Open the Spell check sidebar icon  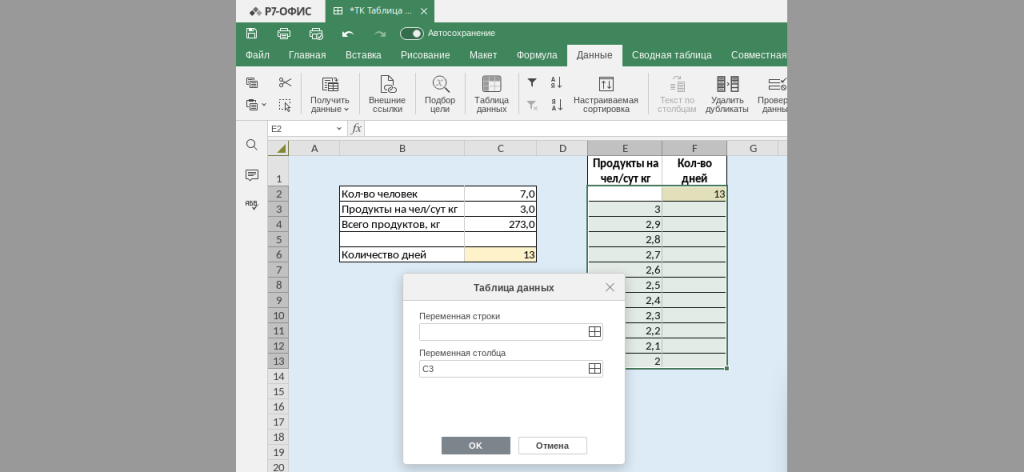251,204
